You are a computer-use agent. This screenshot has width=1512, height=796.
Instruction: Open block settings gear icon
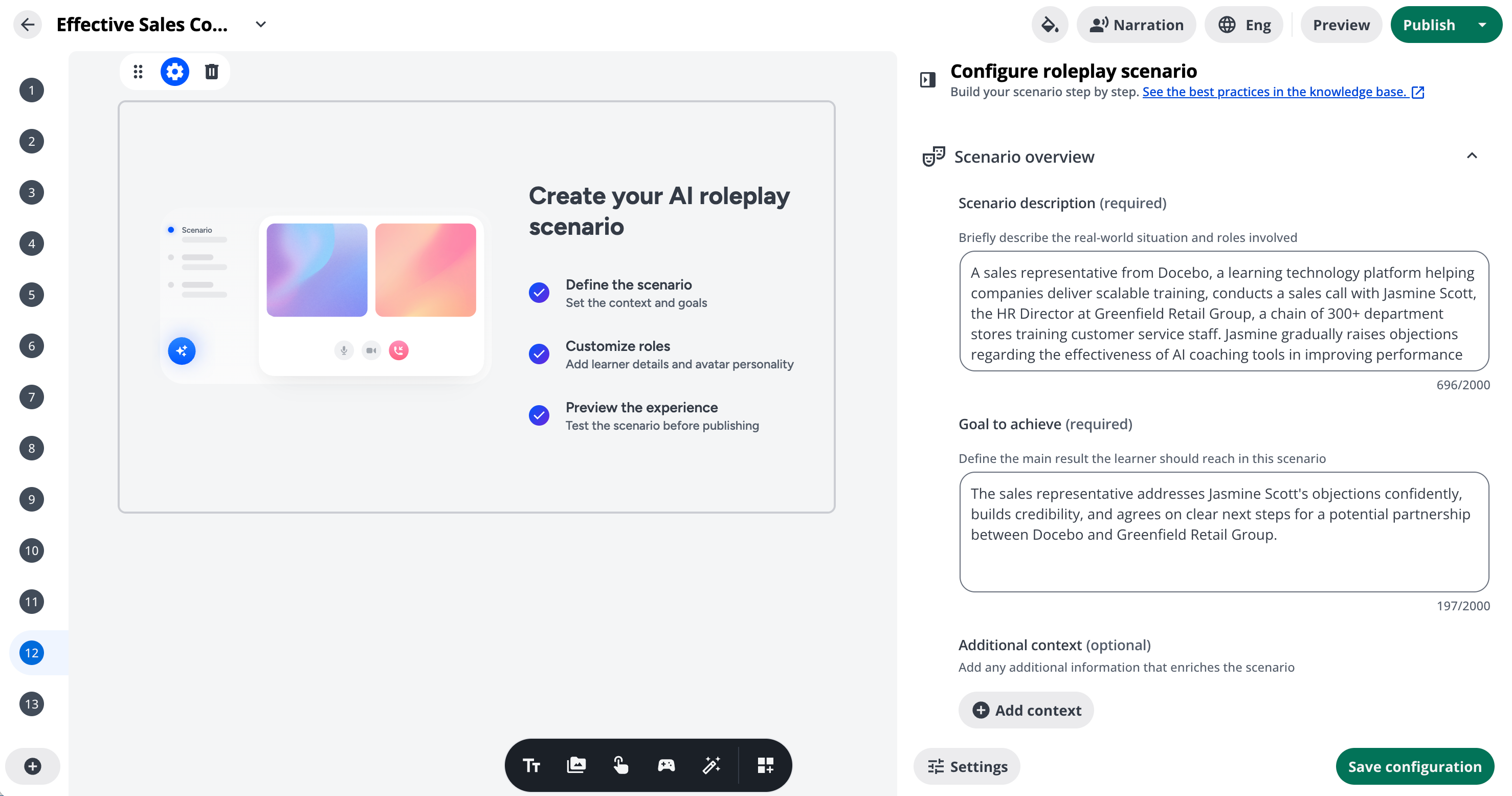click(175, 72)
